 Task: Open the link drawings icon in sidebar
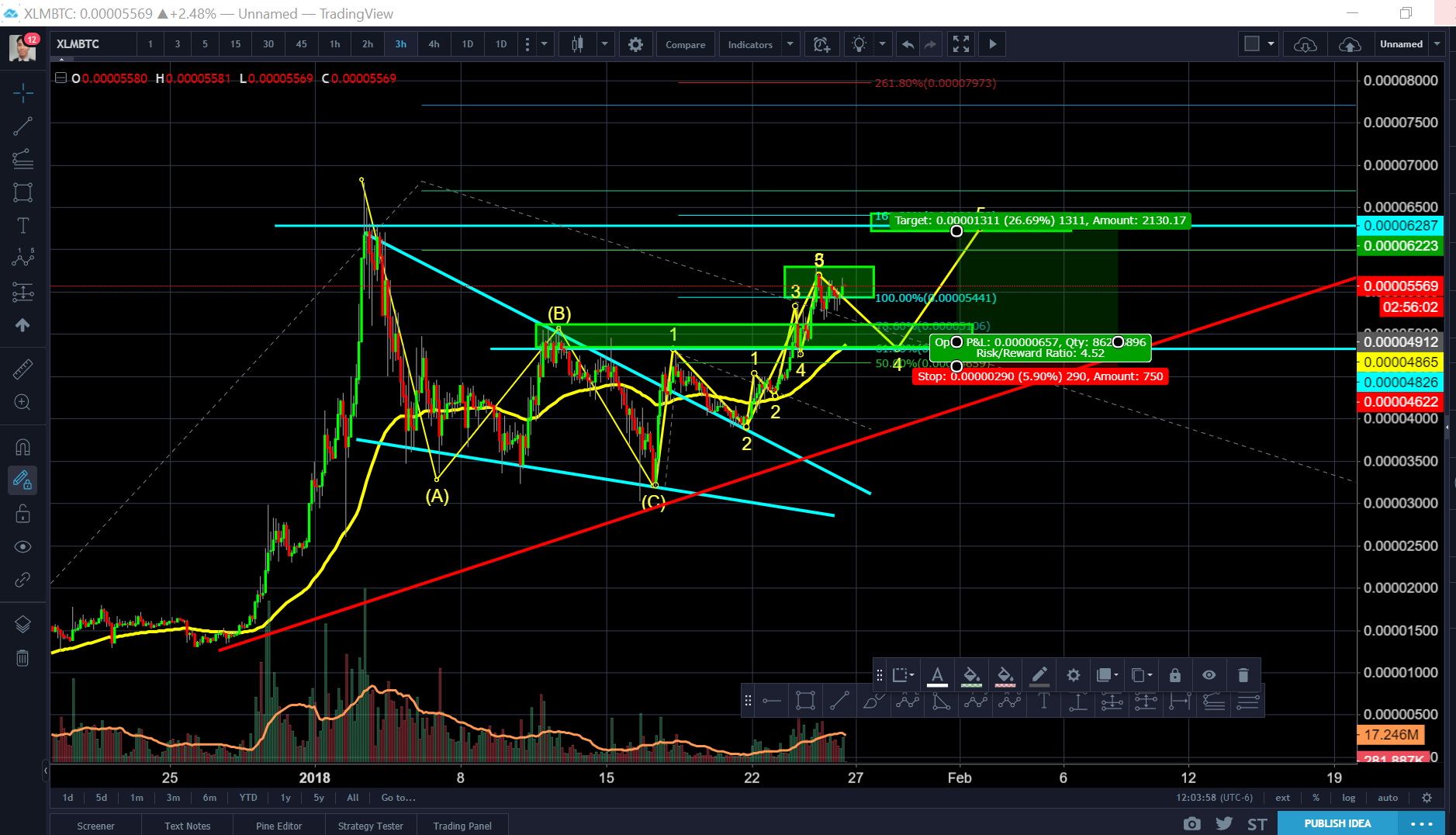[x=22, y=580]
